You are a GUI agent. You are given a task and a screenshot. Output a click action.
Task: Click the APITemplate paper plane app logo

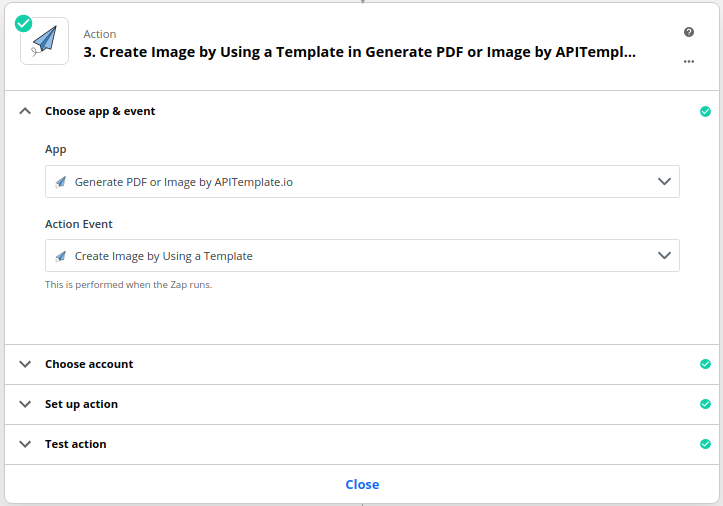pos(45,41)
